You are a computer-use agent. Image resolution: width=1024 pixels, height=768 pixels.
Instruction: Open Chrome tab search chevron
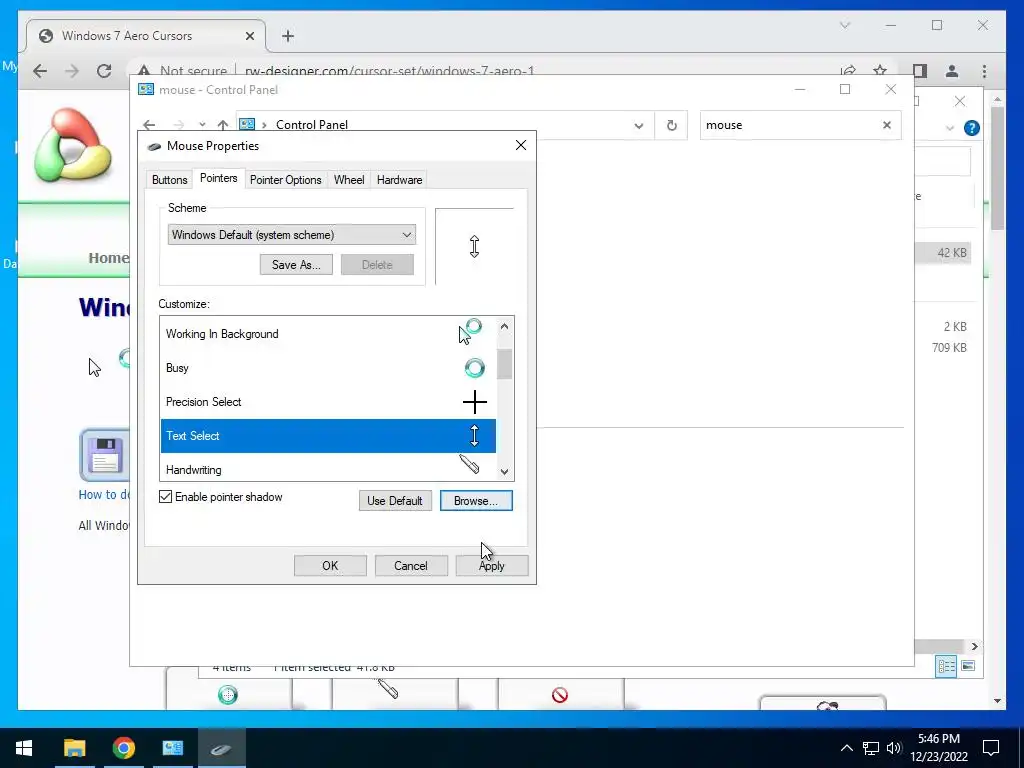click(844, 25)
